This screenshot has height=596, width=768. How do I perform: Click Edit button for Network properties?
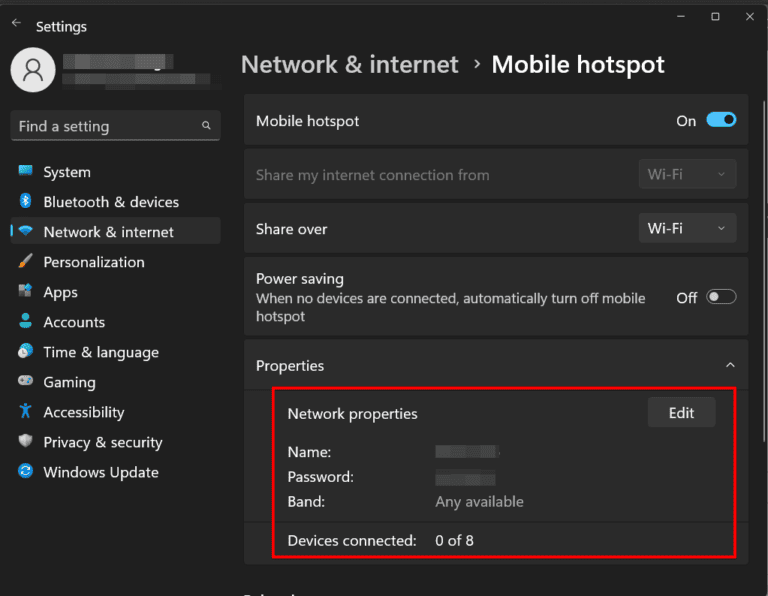(681, 413)
